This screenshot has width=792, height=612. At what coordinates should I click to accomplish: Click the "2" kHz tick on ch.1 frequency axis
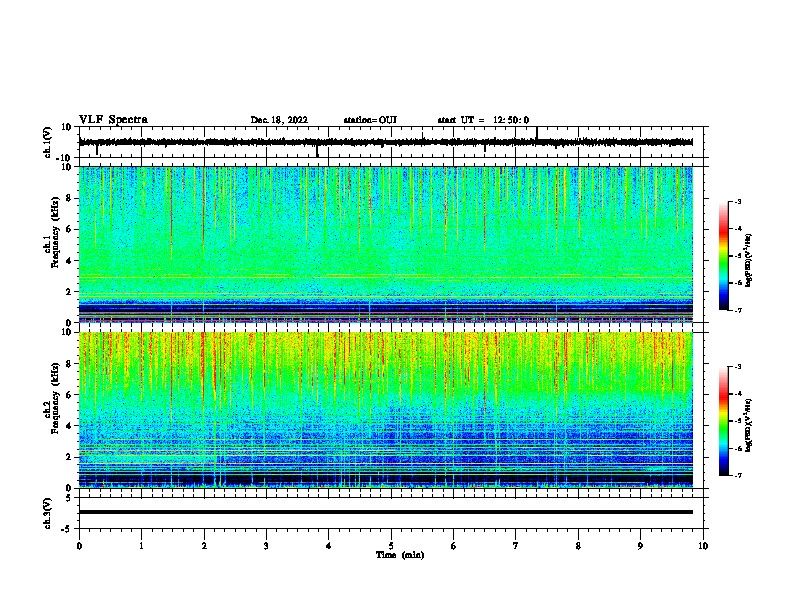click(x=69, y=291)
